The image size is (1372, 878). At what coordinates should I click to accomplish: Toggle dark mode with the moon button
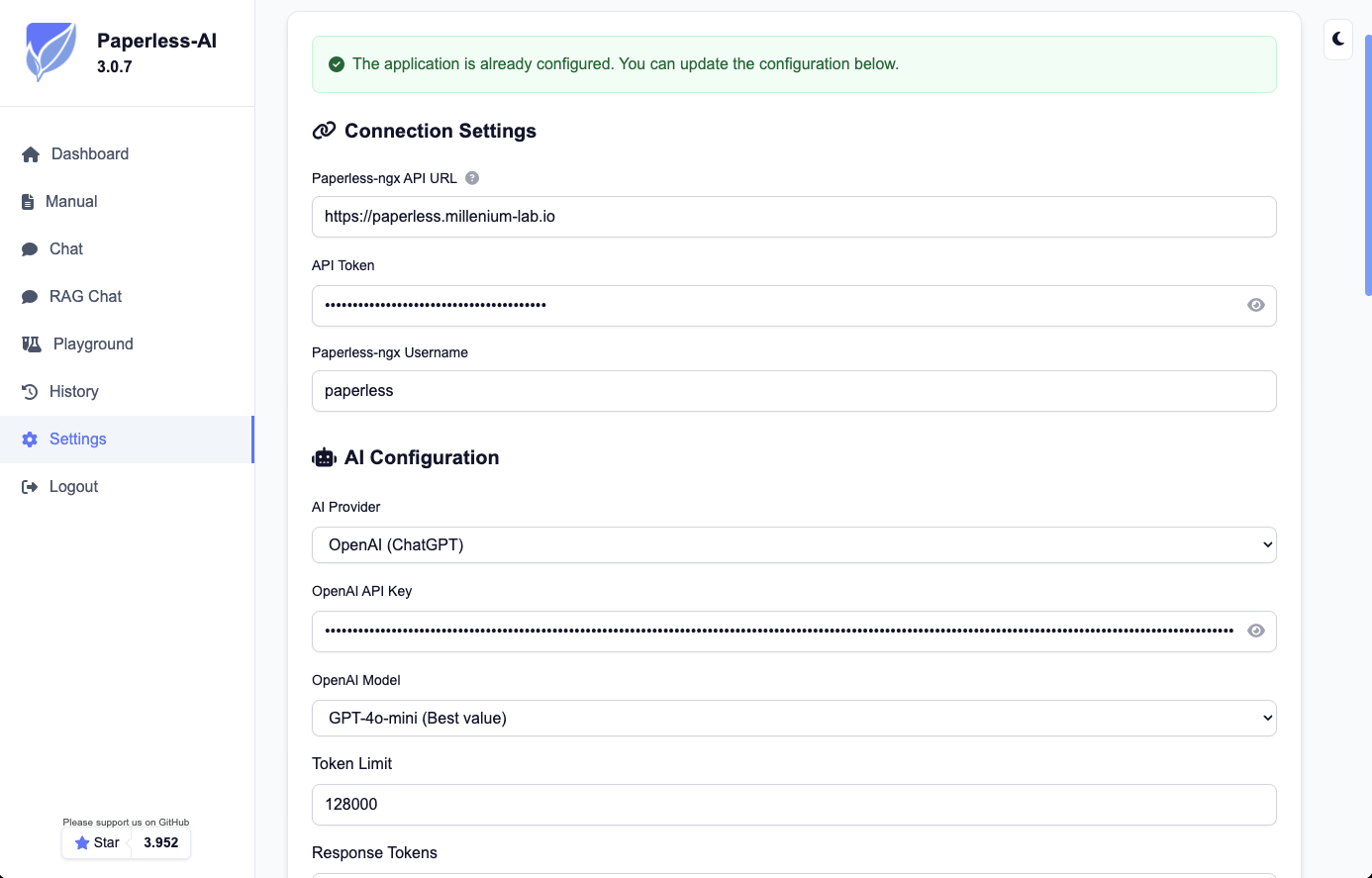(x=1338, y=40)
